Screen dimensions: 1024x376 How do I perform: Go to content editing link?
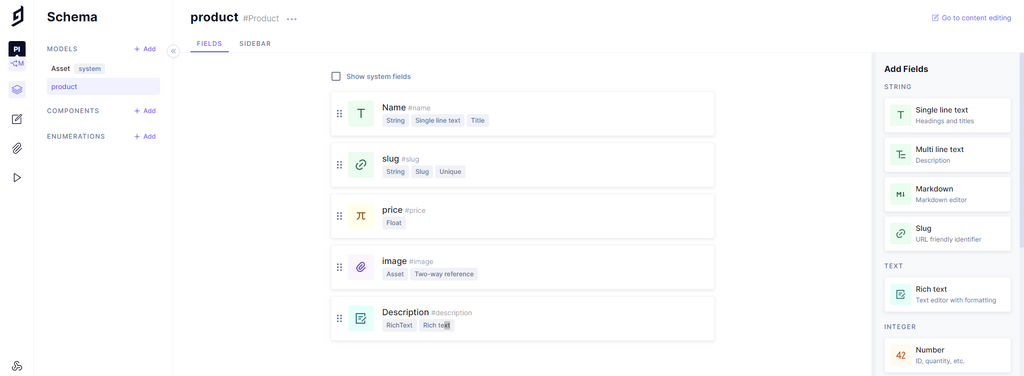971,18
